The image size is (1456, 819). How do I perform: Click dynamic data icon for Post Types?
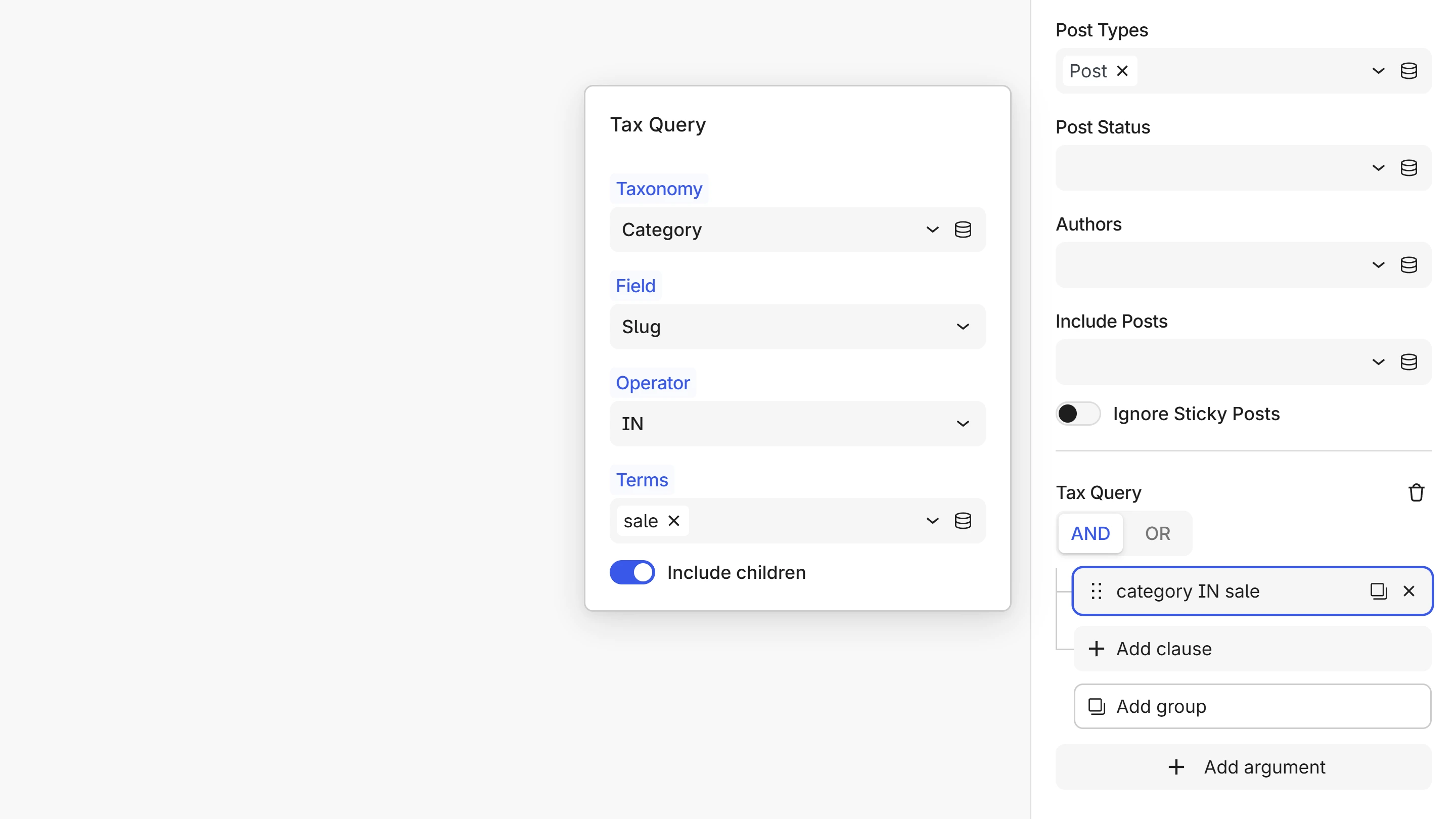(x=1408, y=71)
